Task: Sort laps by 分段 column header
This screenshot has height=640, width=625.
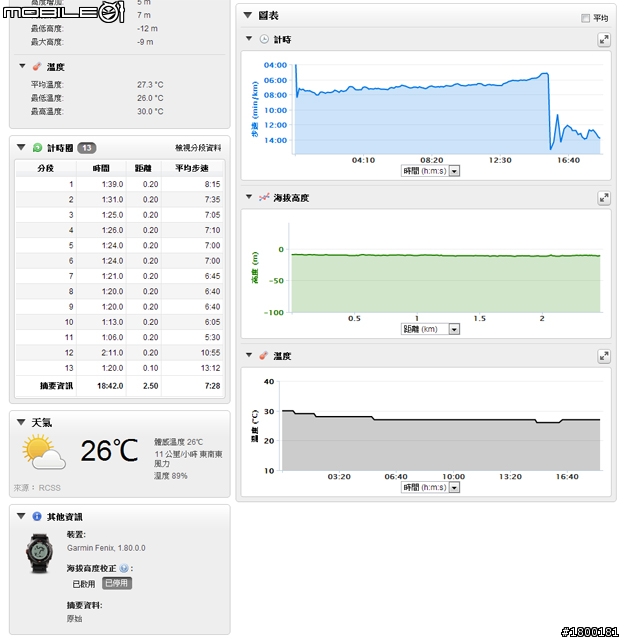Action: 46,168
